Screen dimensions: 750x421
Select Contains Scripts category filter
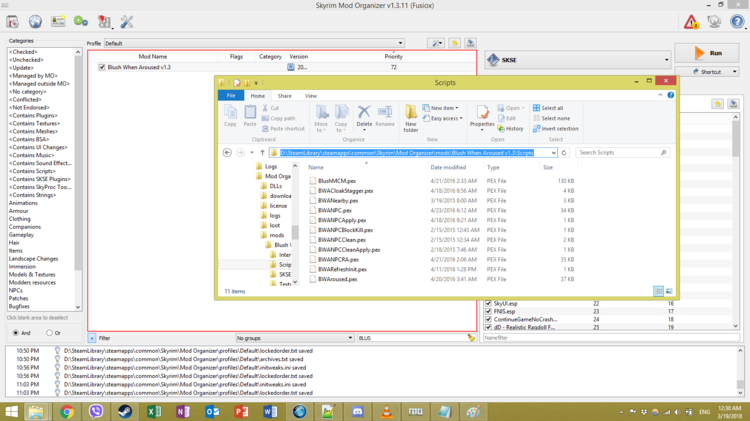point(32,171)
